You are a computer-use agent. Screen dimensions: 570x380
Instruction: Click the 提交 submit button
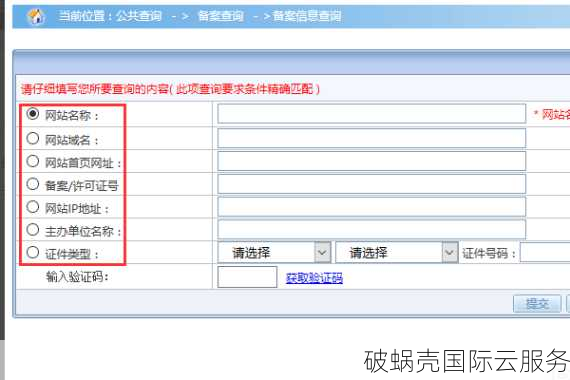click(x=537, y=303)
